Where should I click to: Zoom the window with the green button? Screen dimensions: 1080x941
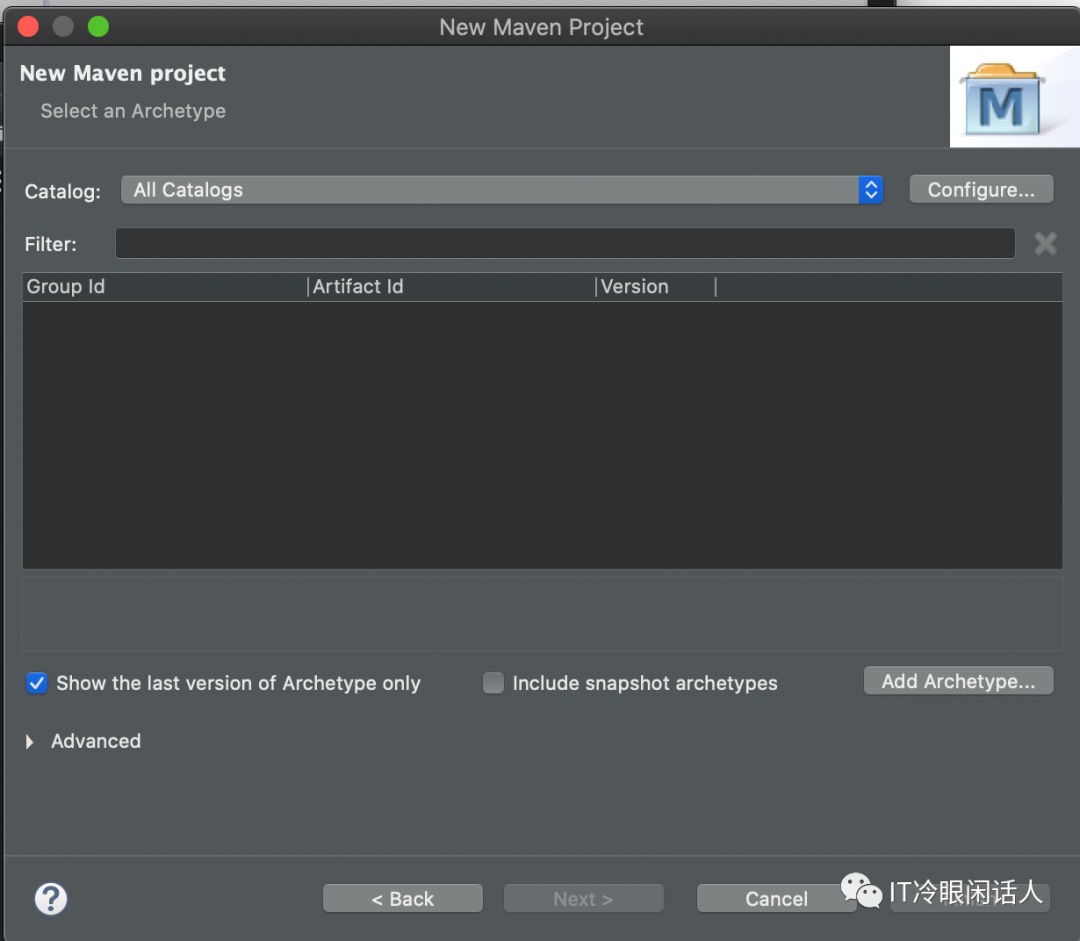pos(98,27)
